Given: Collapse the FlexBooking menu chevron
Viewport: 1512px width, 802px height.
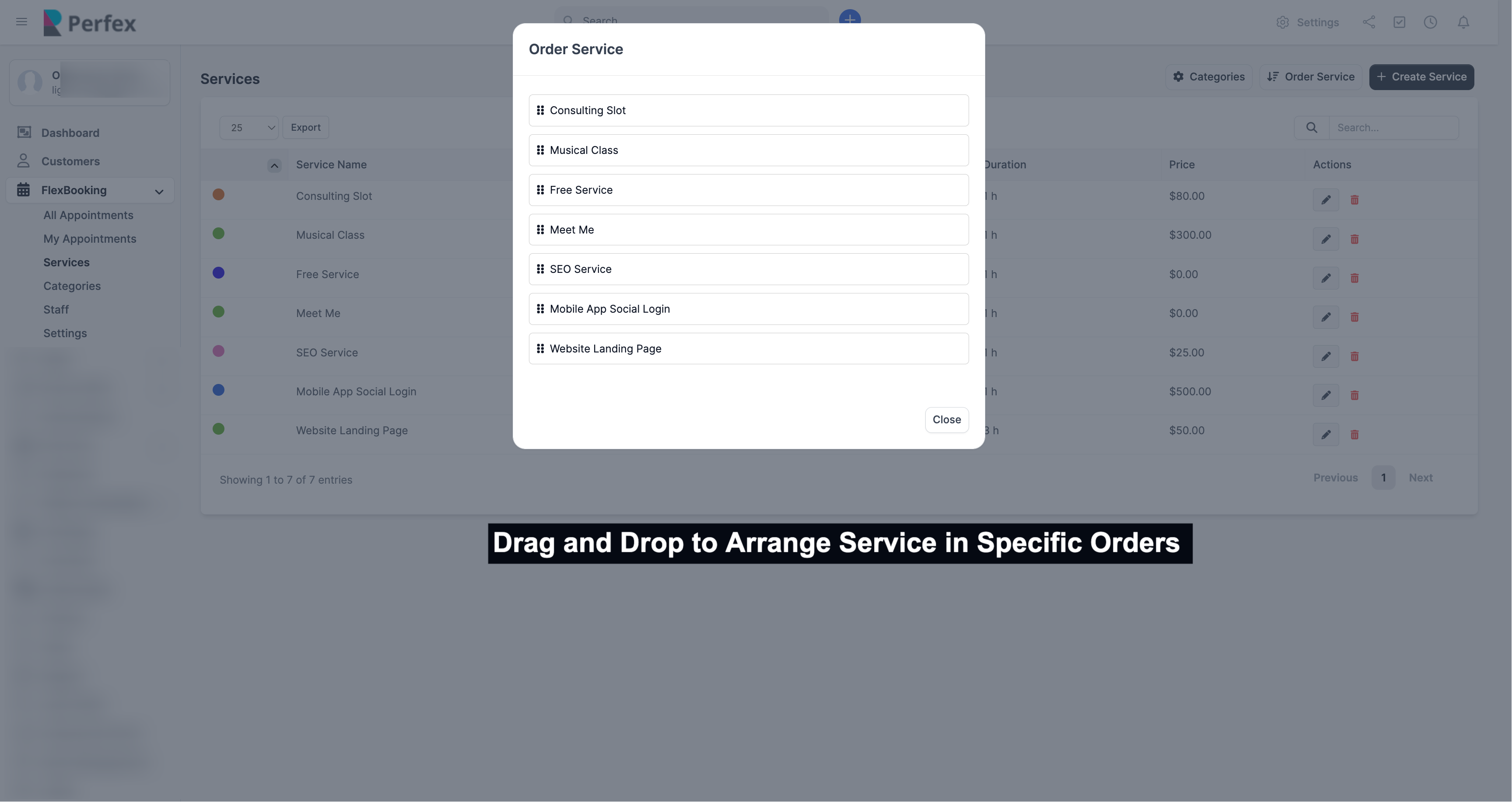Looking at the screenshot, I should point(159,191).
